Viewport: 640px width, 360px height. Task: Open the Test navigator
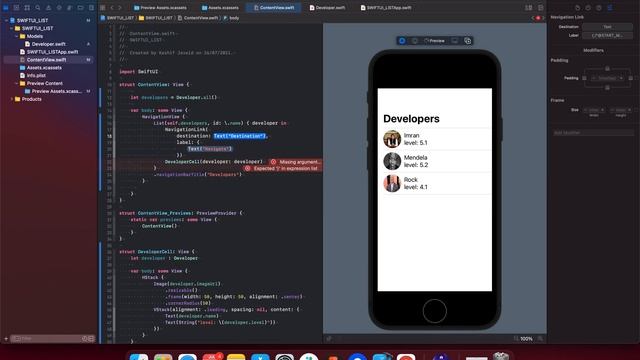pos(59,7)
